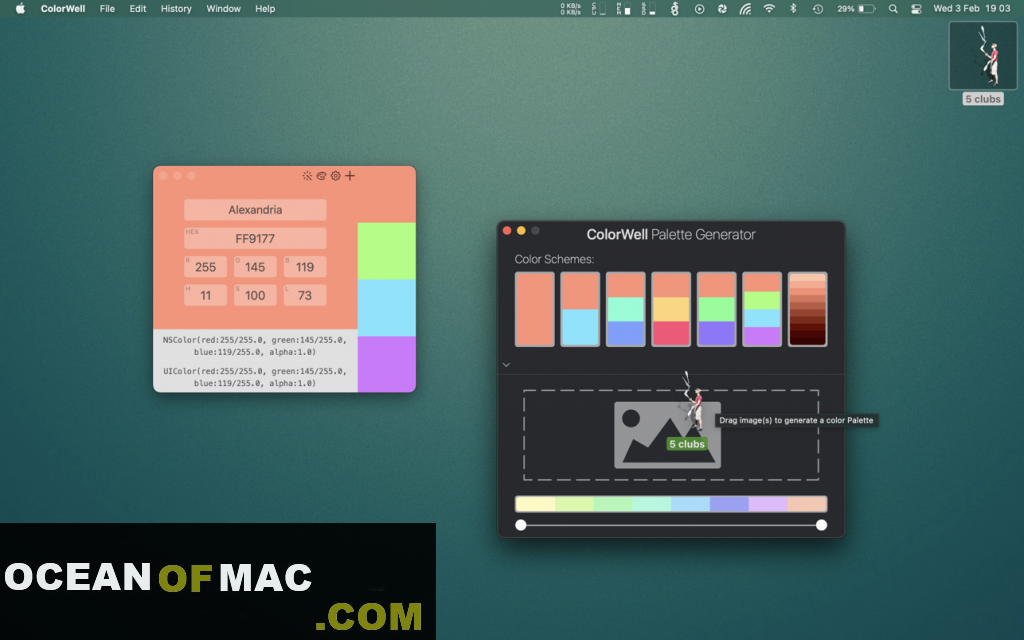The image size is (1024, 640).
Task: Open the Wi-Fi status menu
Action: point(769,8)
